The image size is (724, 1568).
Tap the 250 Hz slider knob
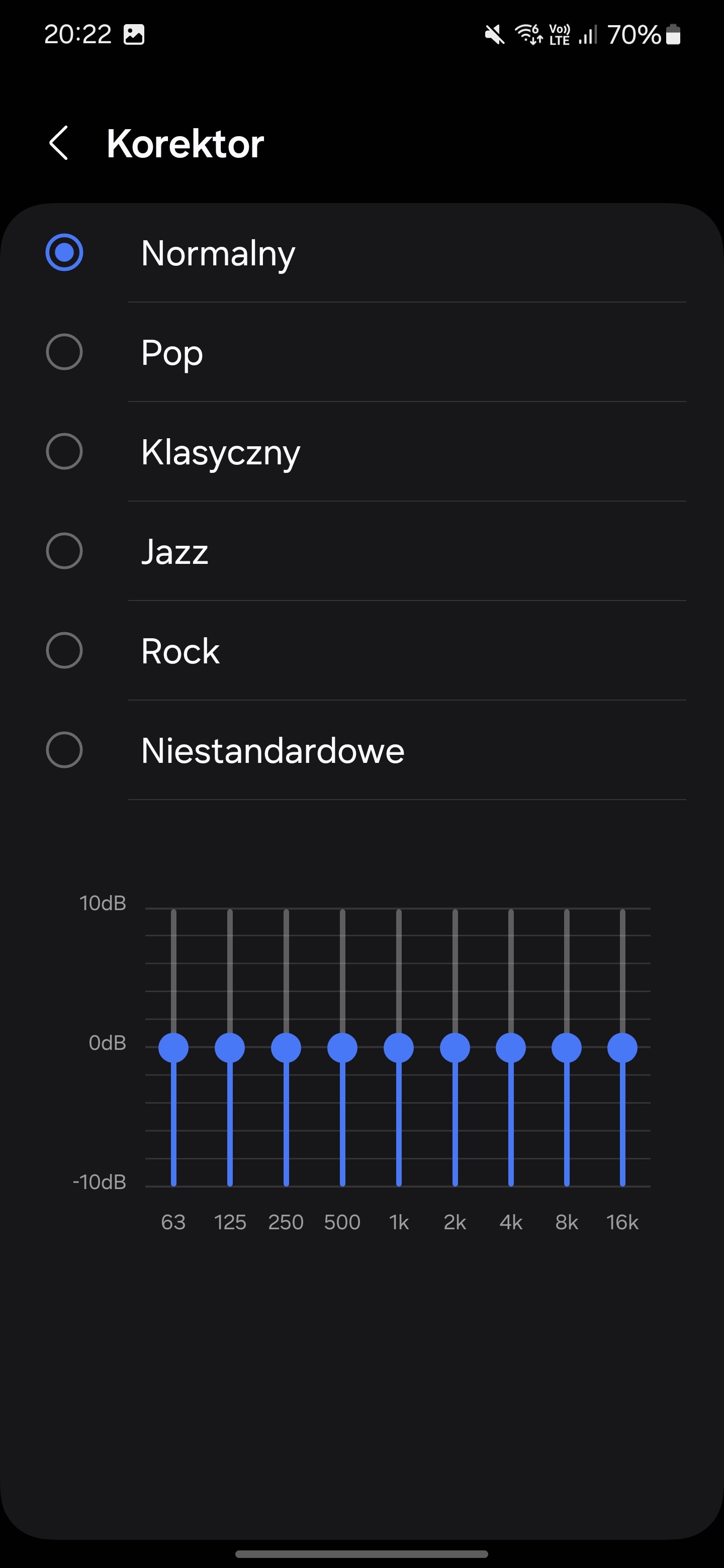click(286, 1047)
